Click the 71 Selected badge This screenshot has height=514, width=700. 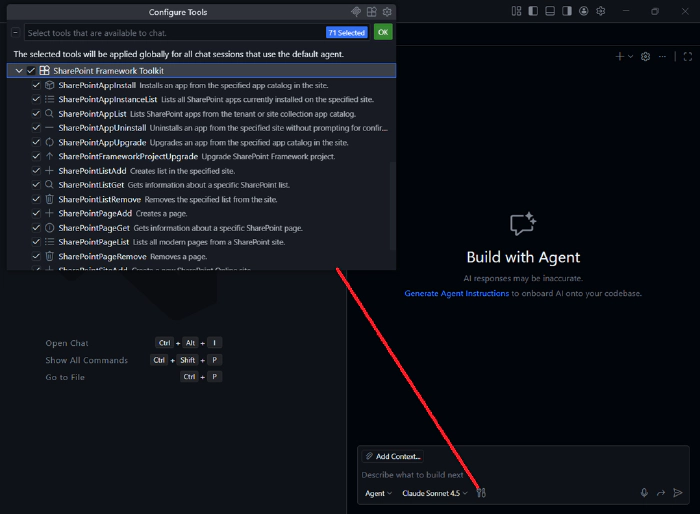coord(347,33)
